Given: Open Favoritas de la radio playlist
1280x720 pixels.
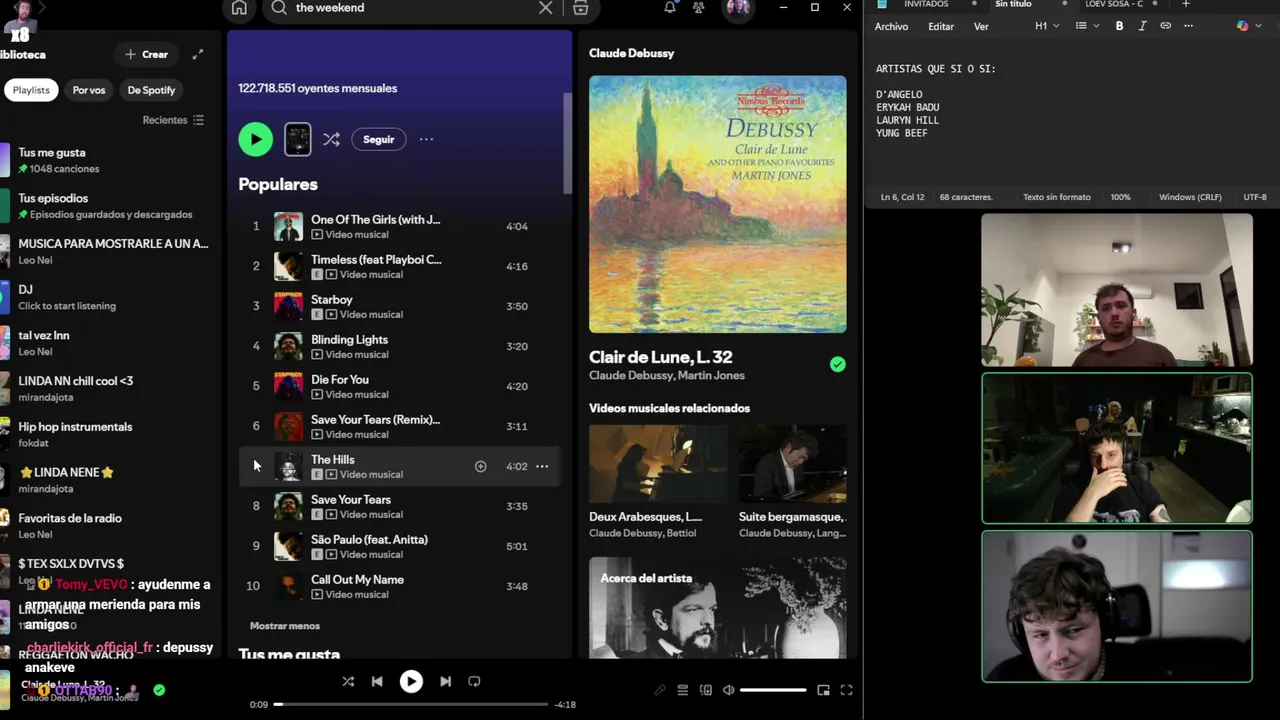Looking at the screenshot, I should pos(108,526).
